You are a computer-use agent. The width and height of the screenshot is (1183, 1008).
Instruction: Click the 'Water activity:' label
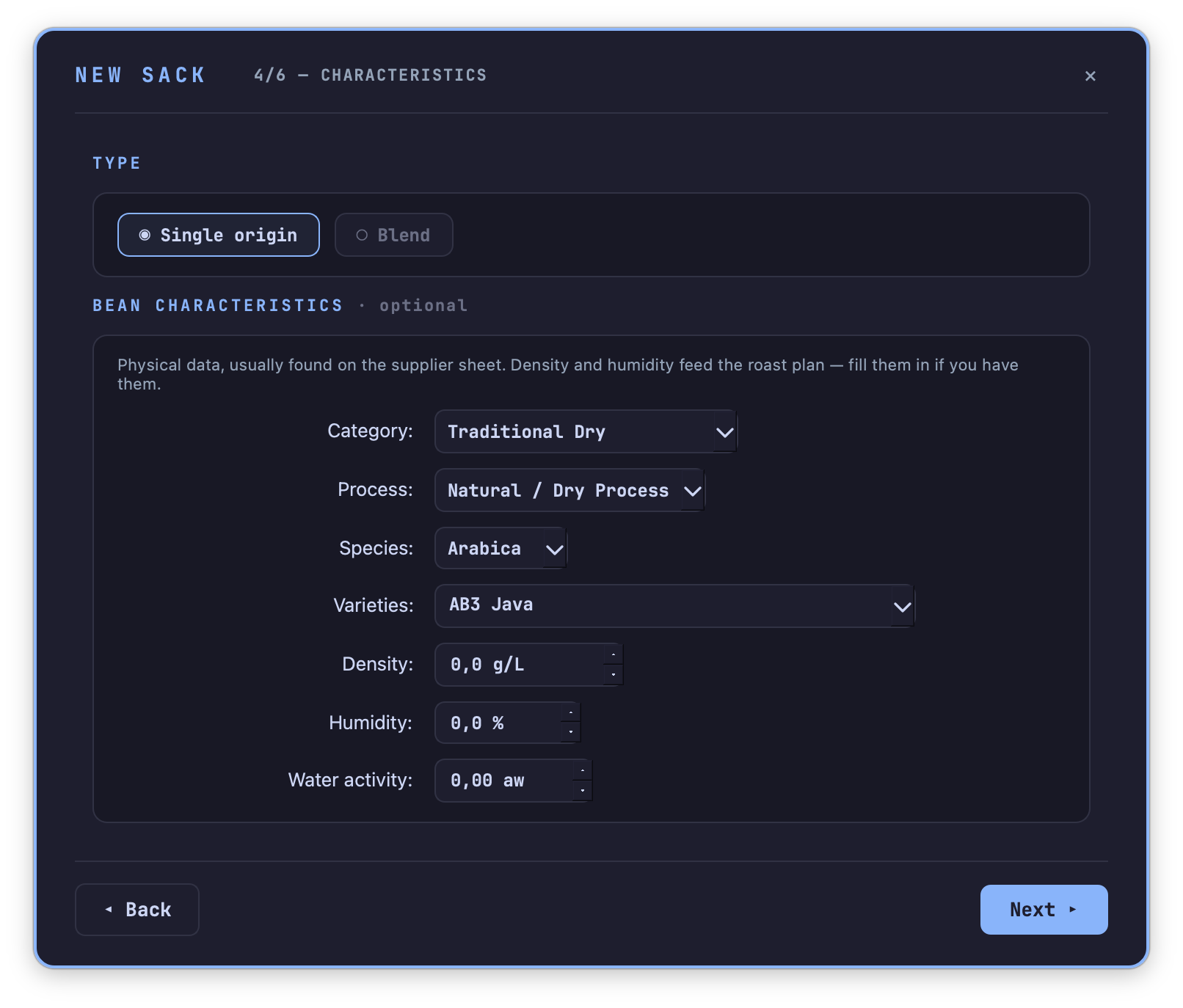pyautogui.click(x=351, y=780)
